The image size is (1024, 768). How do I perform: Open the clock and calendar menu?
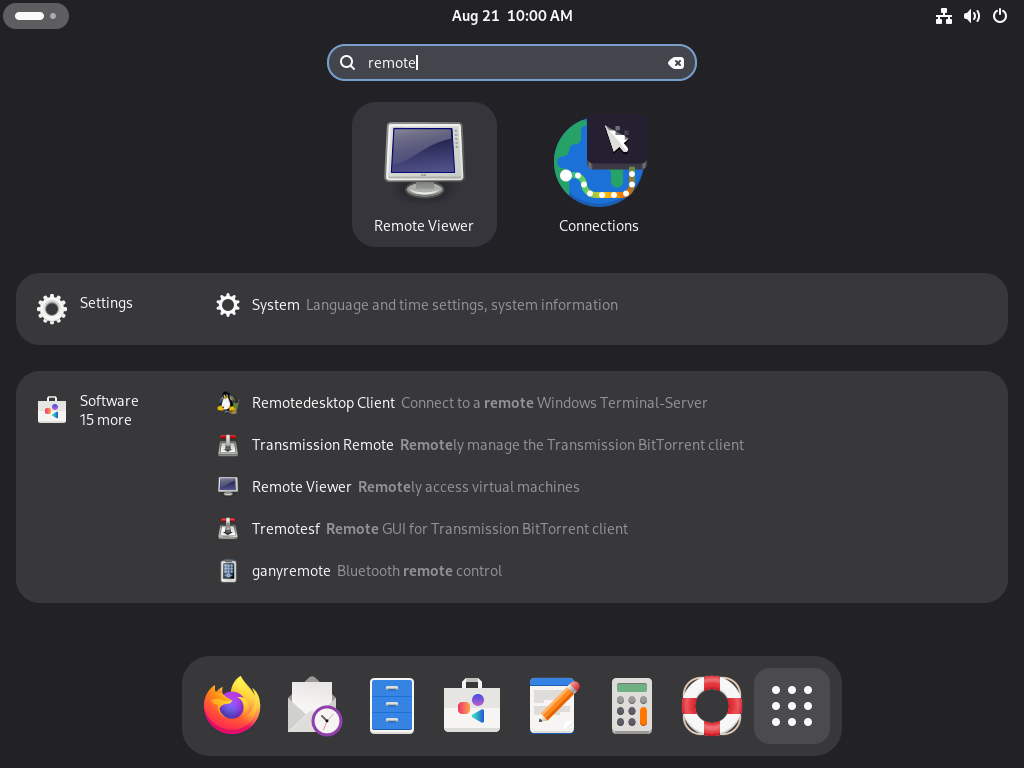coord(512,16)
